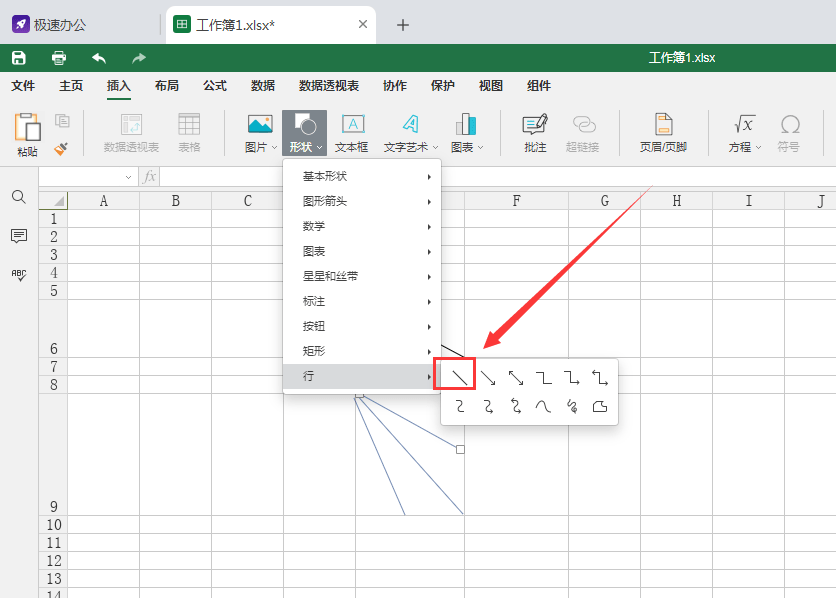Open the Name Box dropdown
Screen dimensions: 836x598
(127, 175)
